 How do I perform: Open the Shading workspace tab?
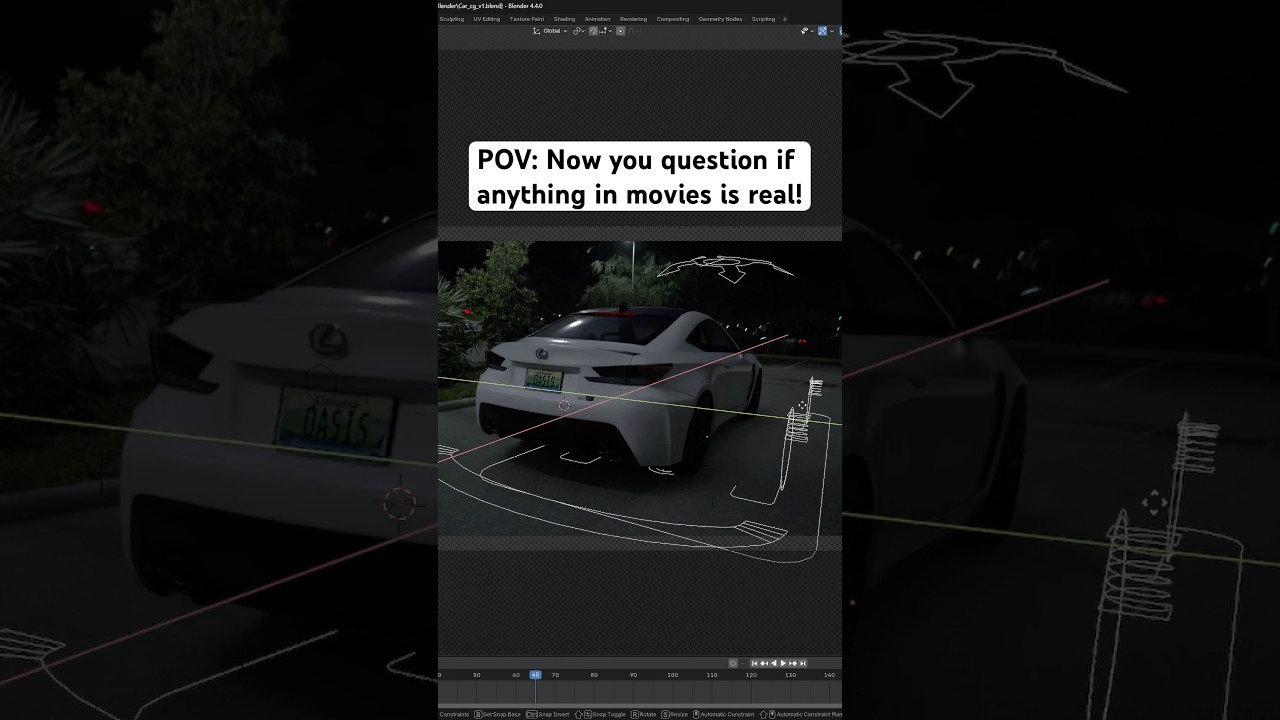point(564,19)
